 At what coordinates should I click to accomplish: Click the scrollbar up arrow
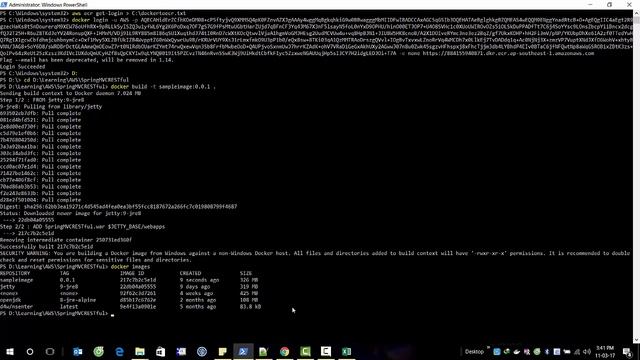636,13
